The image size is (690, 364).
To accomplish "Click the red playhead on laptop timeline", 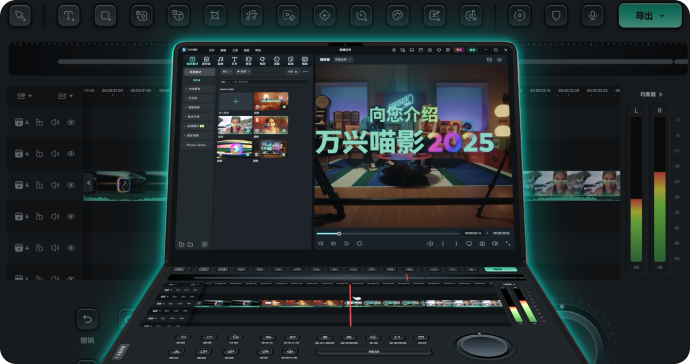I will pyautogui.click(x=350, y=305).
